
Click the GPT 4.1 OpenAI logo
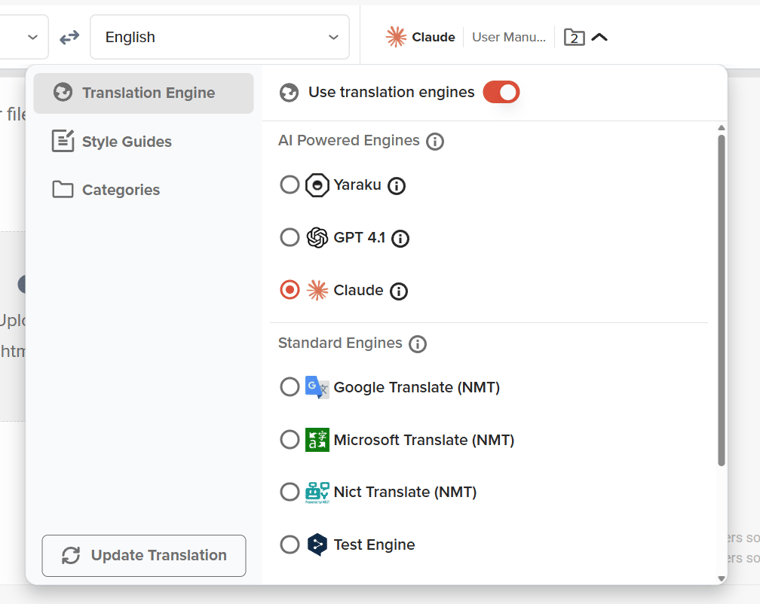(x=317, y=238)
